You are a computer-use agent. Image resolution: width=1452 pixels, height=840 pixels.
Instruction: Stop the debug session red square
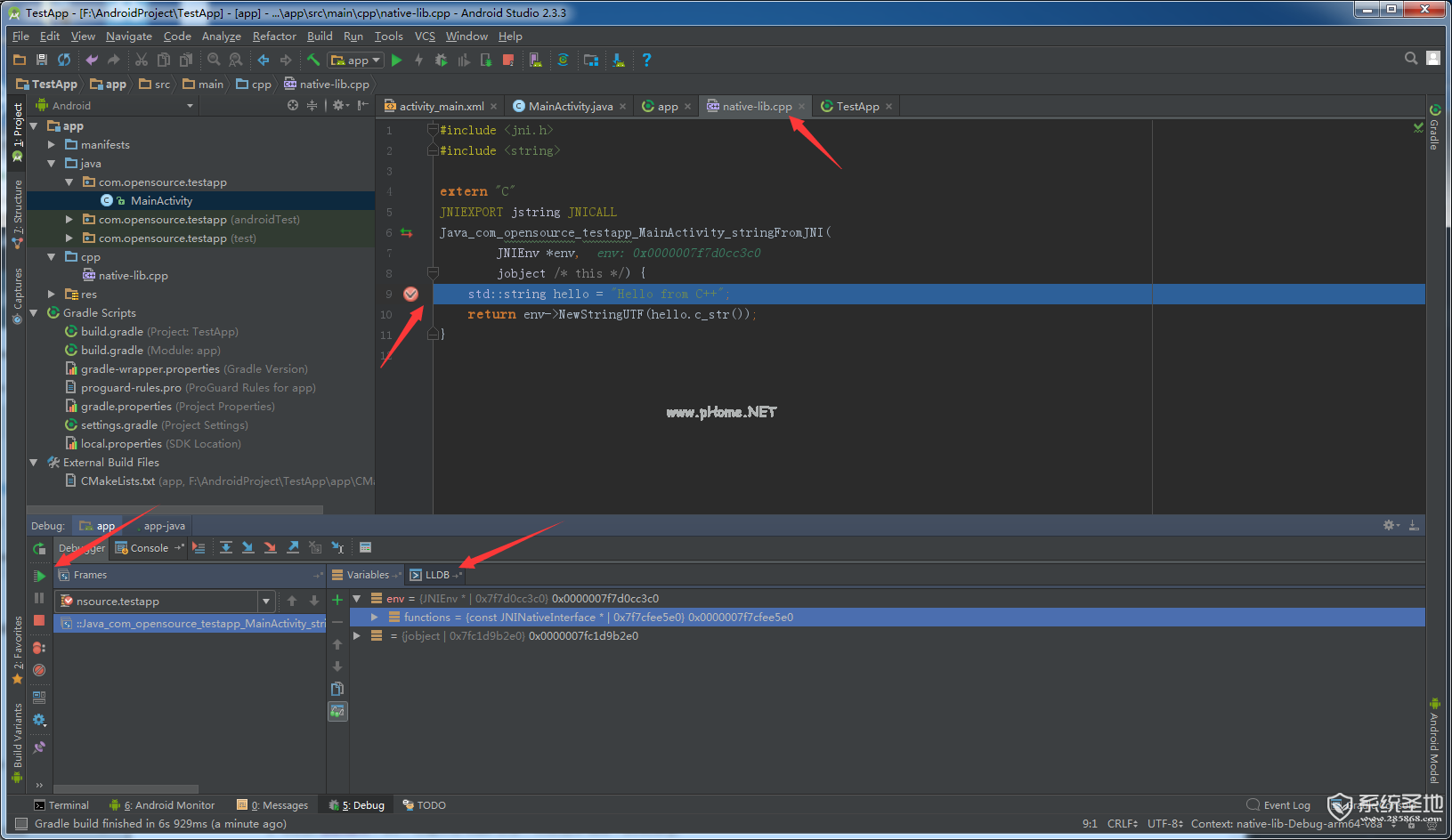39,620
